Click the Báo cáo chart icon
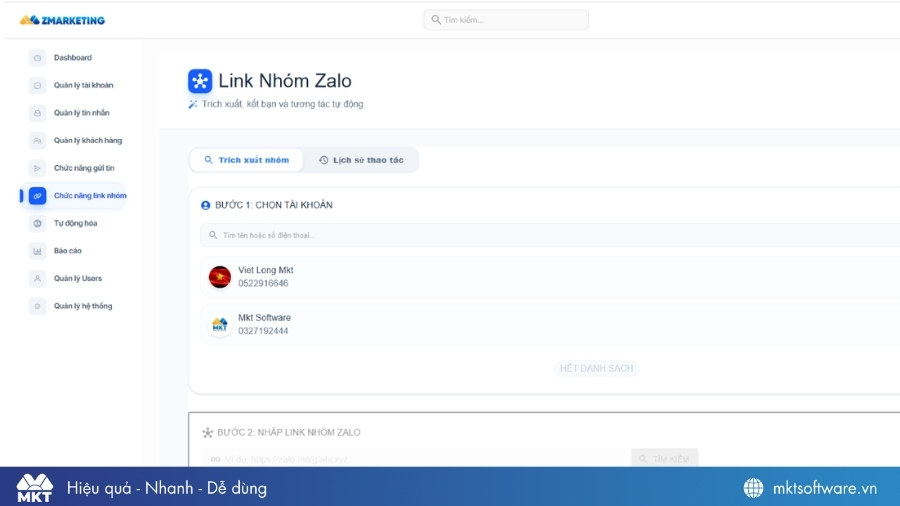This screenshot has width=900, height=506. [37, 251]
